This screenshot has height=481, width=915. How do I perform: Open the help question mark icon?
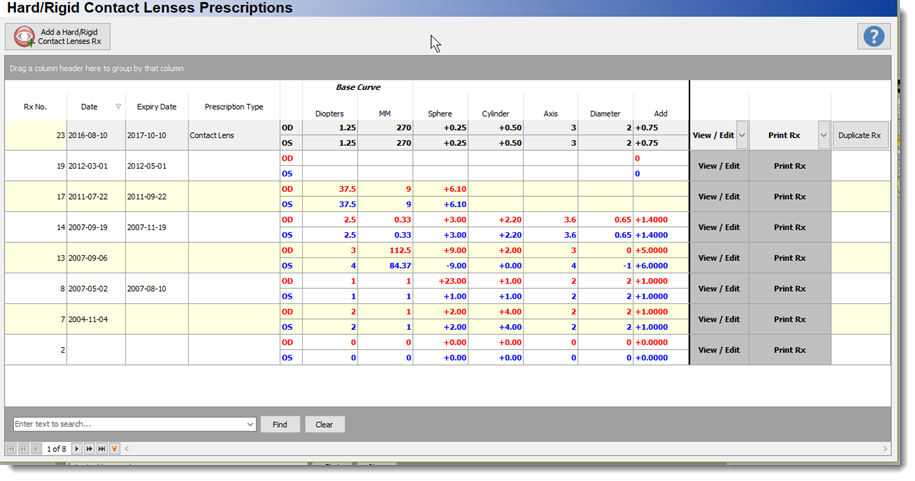tap(874, 37)
